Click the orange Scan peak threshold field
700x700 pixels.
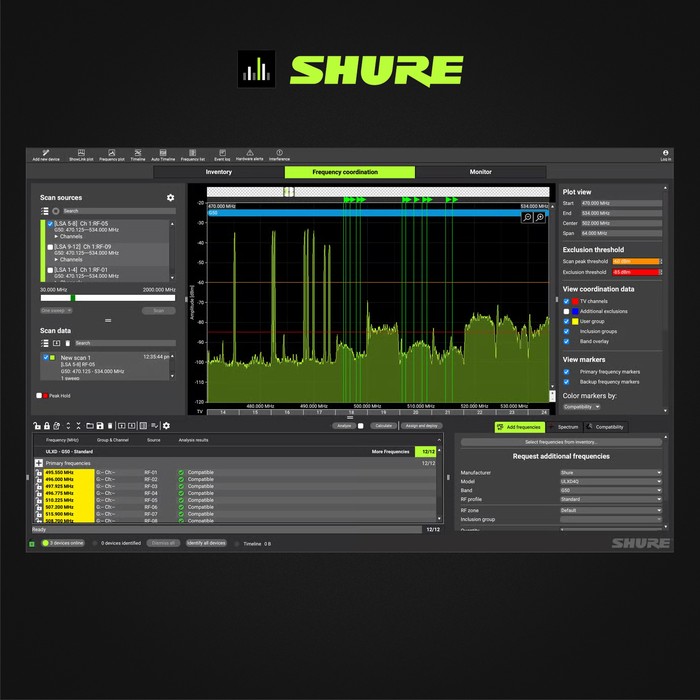click(x=636, y=262)
